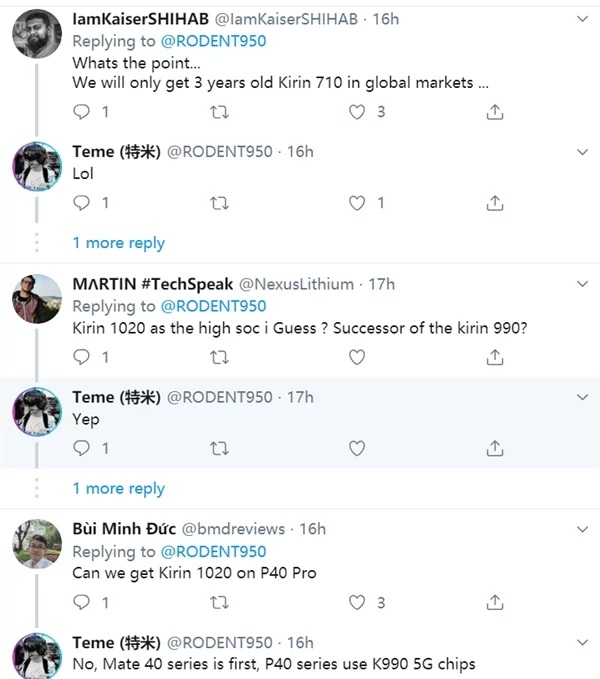Retweet Teme's "Yep" reply
The image size is (600, 679).
pos(219,448)
